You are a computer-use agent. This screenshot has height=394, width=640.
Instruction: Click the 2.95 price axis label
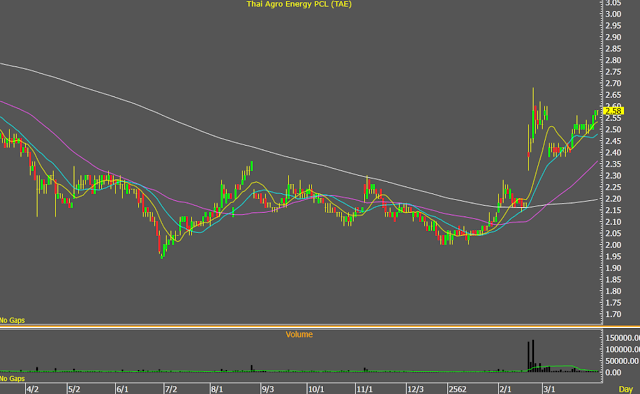[613, 26]
